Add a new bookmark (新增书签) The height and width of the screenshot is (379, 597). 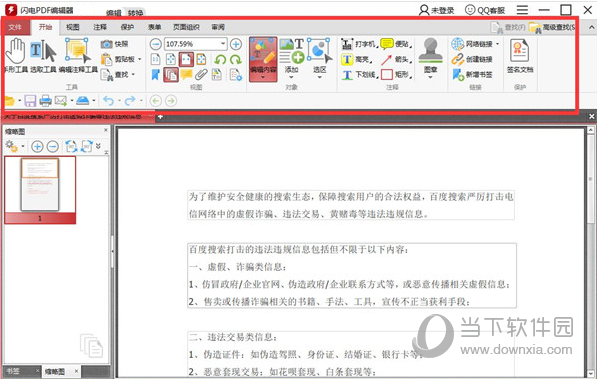pyautogui.click(x=472, y=75)
